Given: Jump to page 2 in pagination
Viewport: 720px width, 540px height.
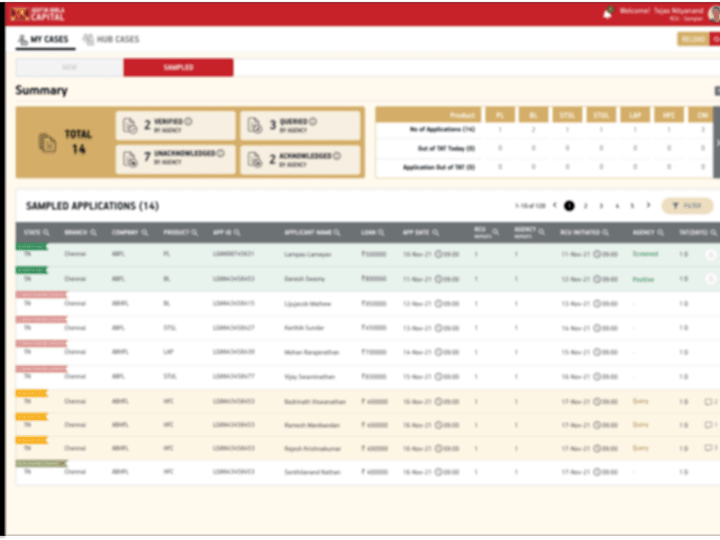Looking at the screenshot, I should [585, 206].
